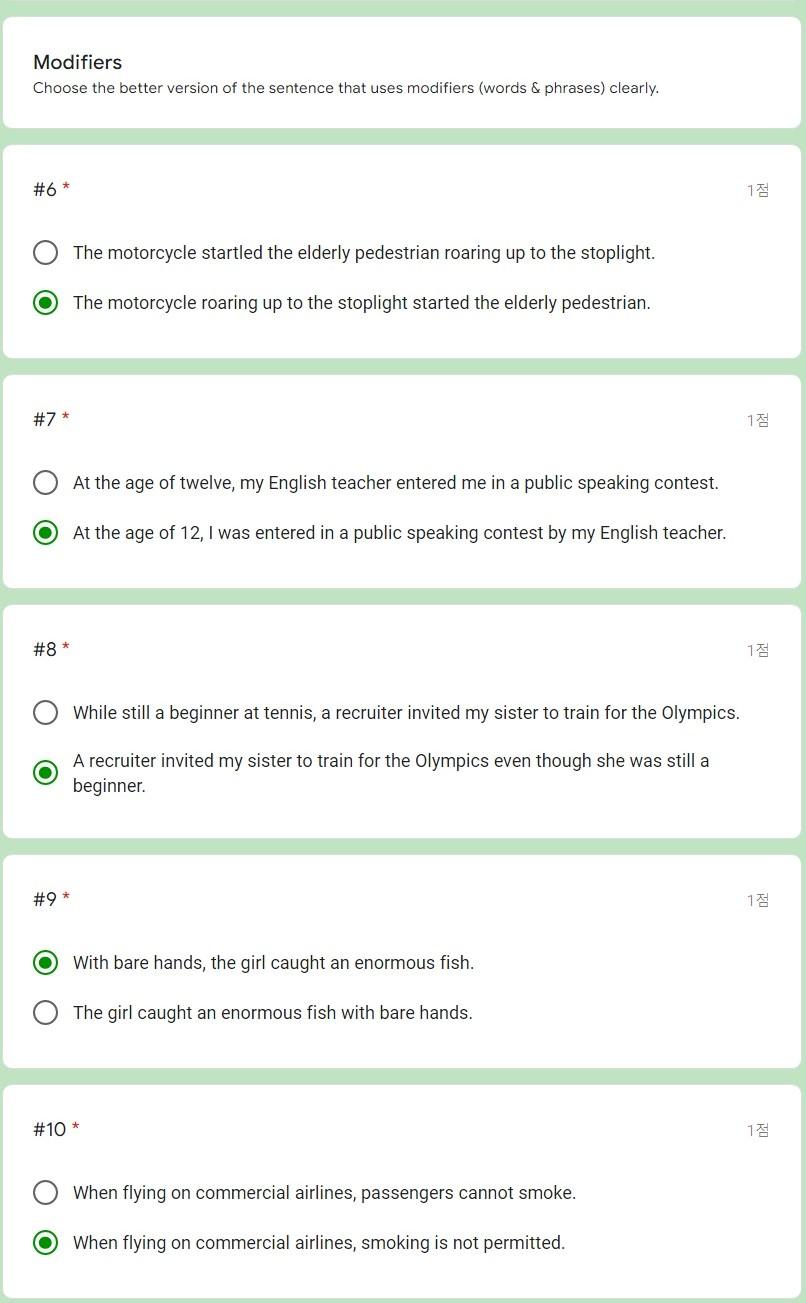Click the '1점' label on question #10
The height and width of the screenshot is (1303, 806).
pos(758,1130)
